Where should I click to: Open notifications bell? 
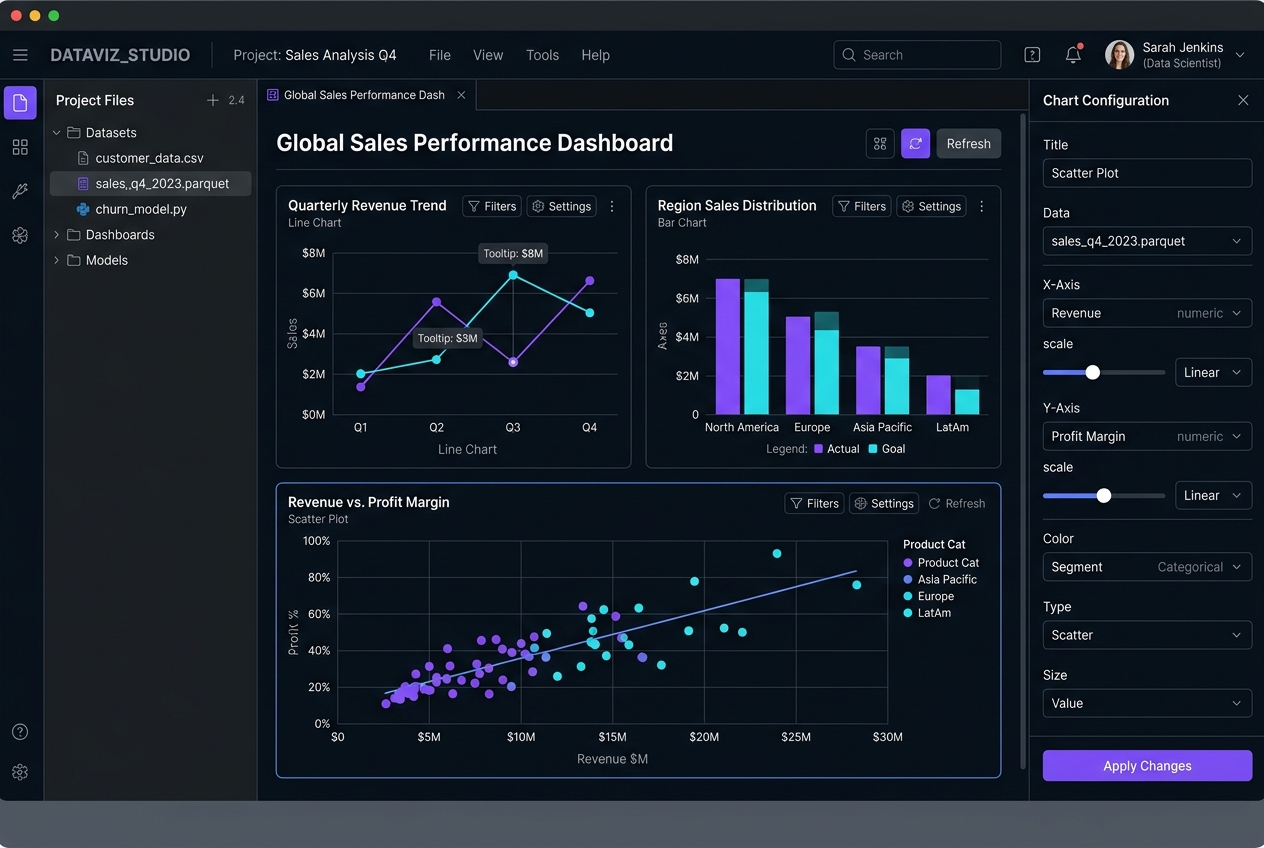click(x=1073, y=55)
